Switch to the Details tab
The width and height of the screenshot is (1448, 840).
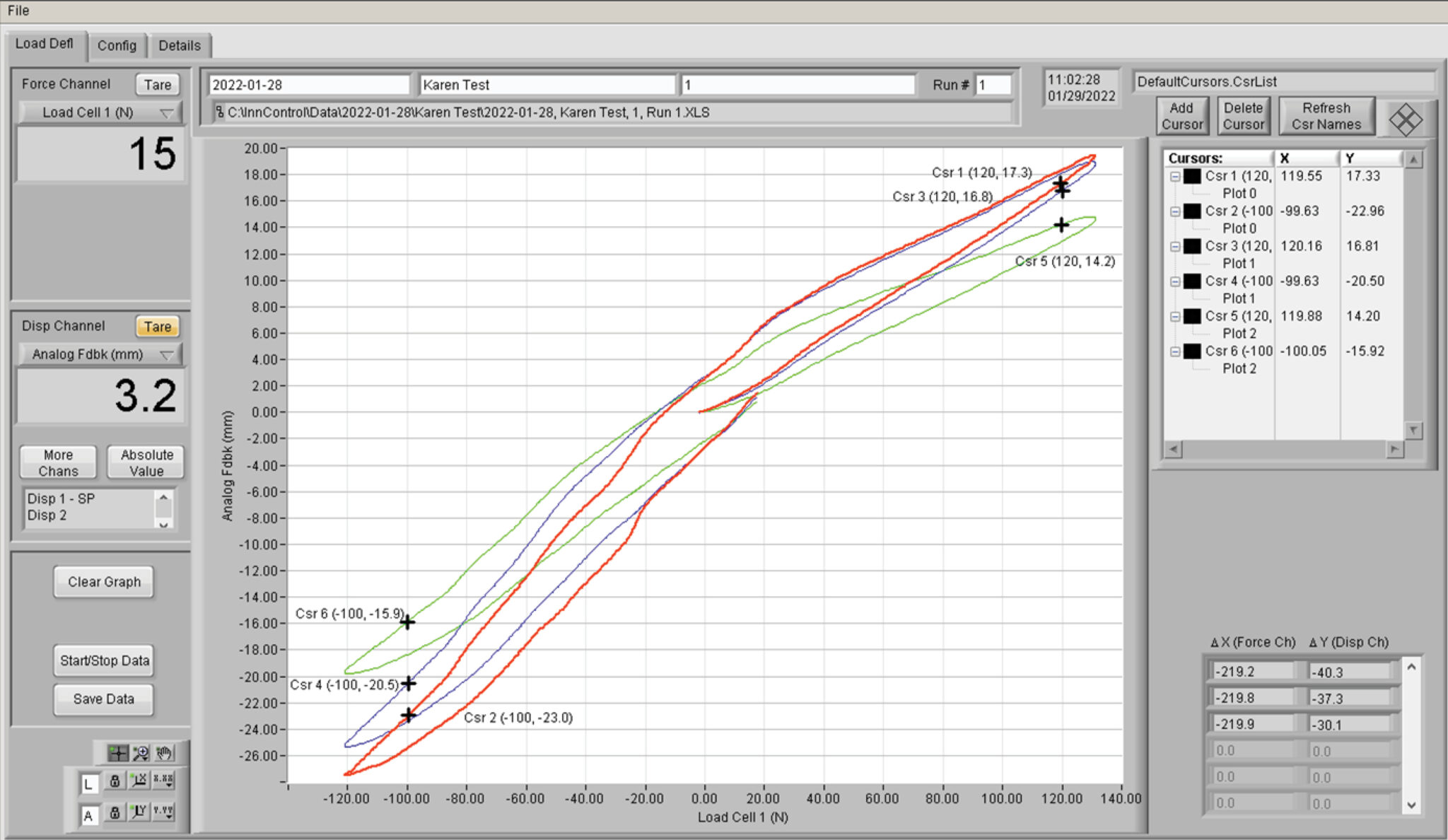[x=180, y=46]
